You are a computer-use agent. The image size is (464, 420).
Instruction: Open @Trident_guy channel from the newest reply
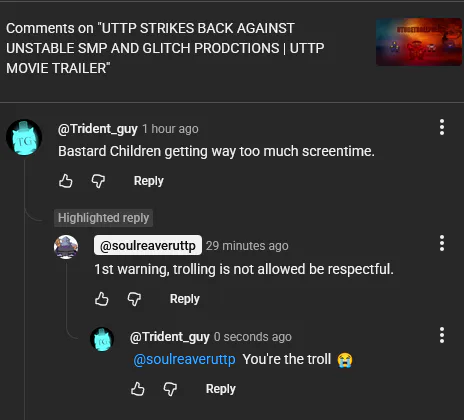pos(170,337)
